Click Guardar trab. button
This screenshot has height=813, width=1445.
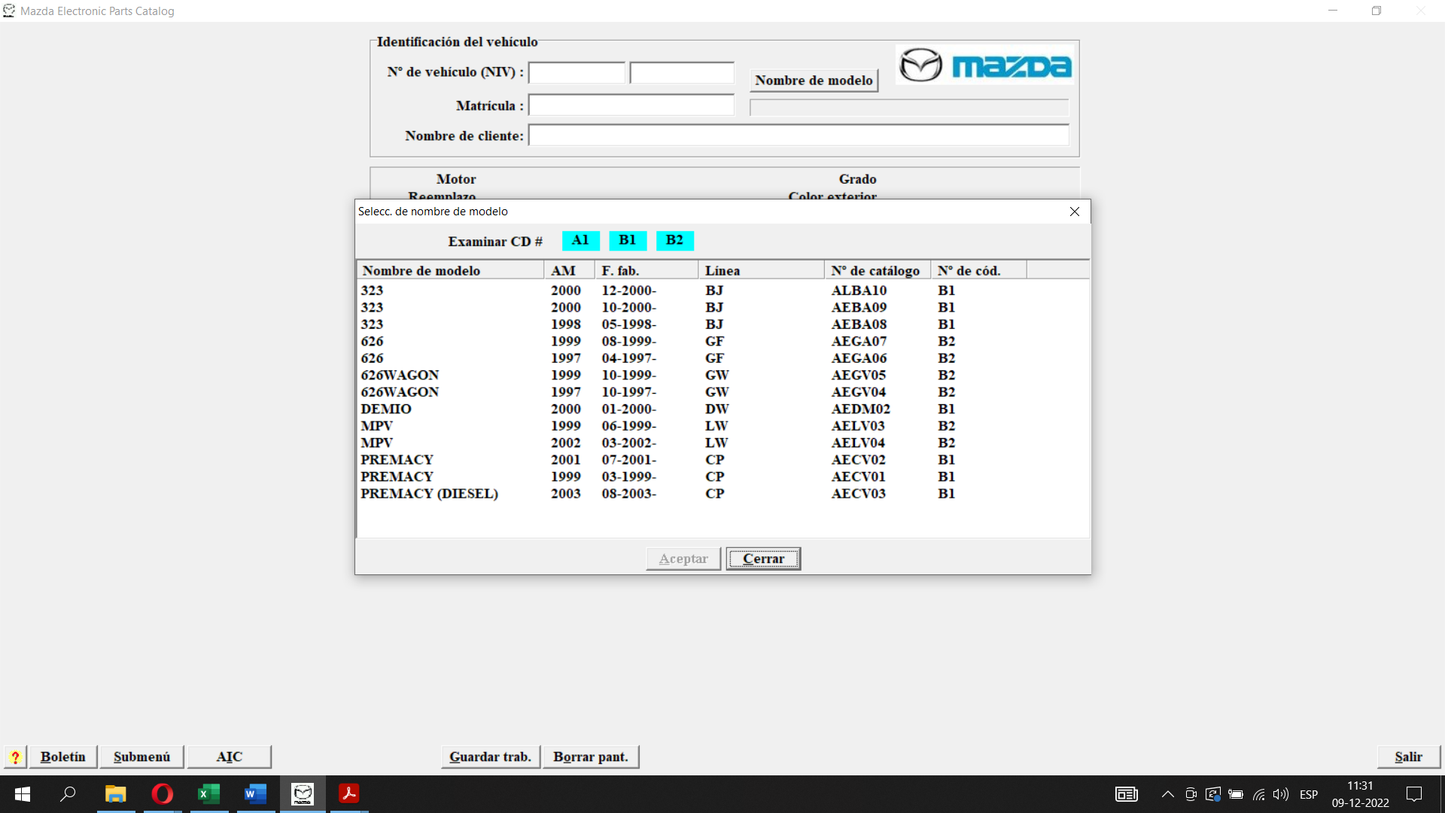click(x=490, y=757)
